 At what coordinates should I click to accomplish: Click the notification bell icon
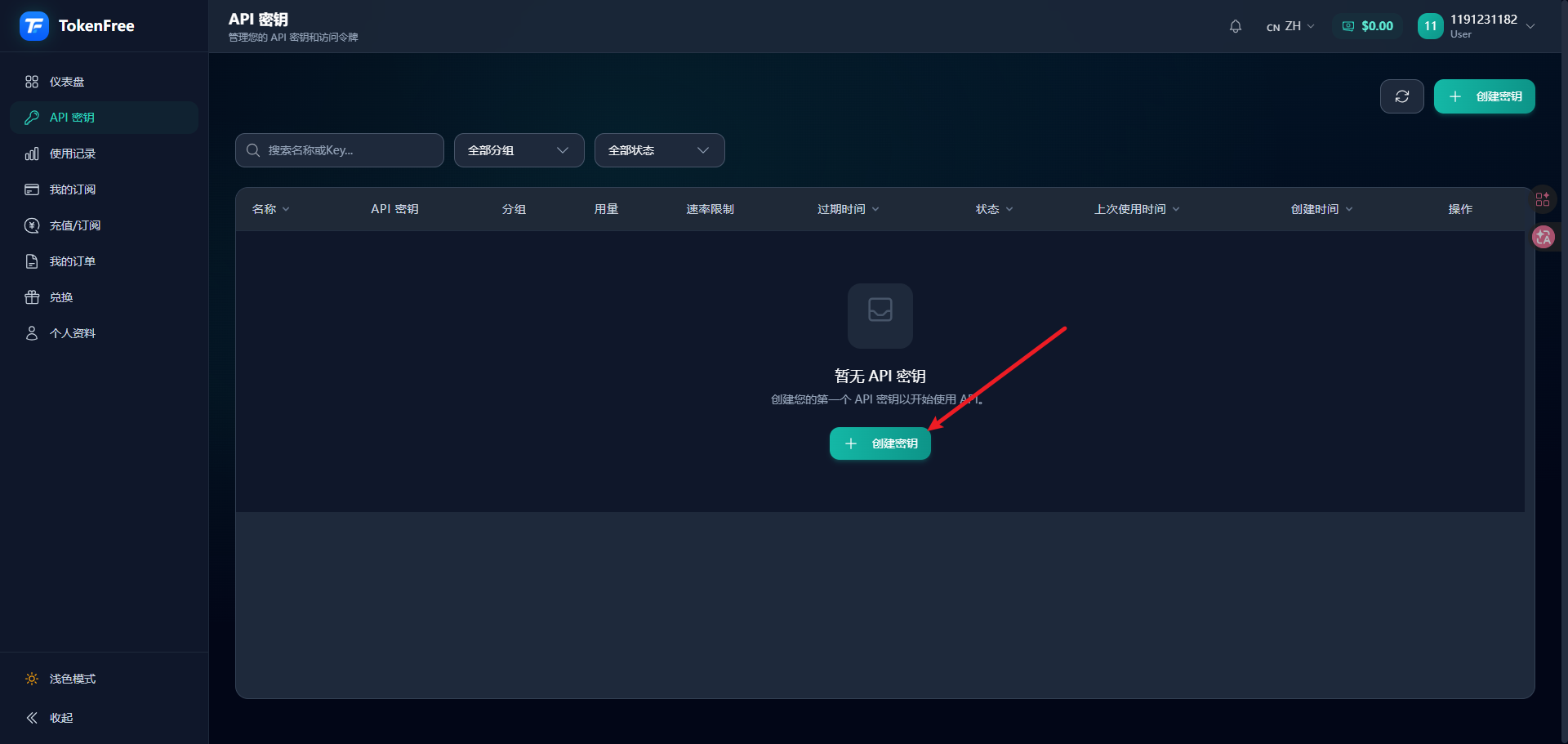point(1235,26)
